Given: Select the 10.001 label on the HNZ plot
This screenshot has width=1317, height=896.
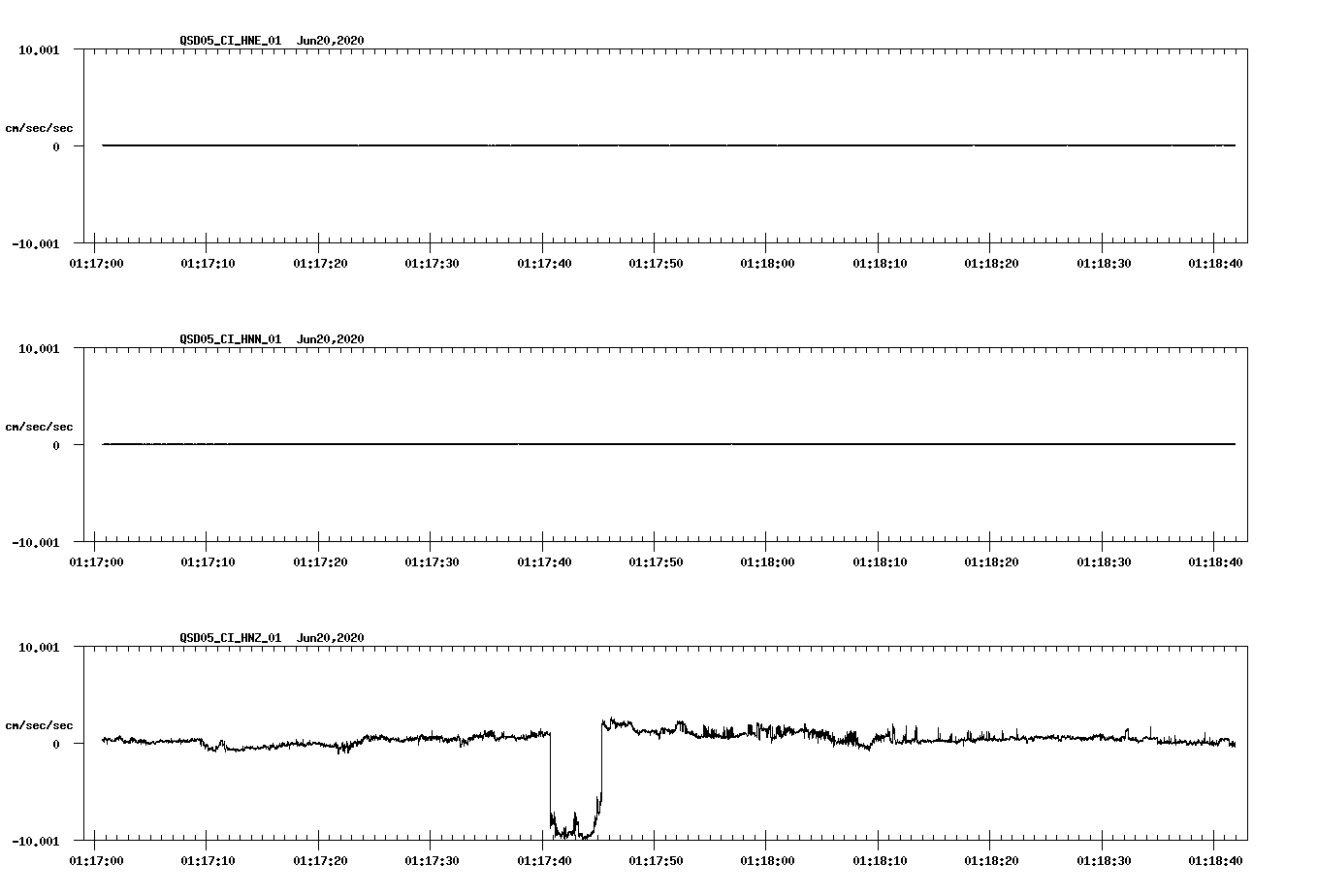Looking at the screenshot, I should pyautogui.click(x=39, y=647).
